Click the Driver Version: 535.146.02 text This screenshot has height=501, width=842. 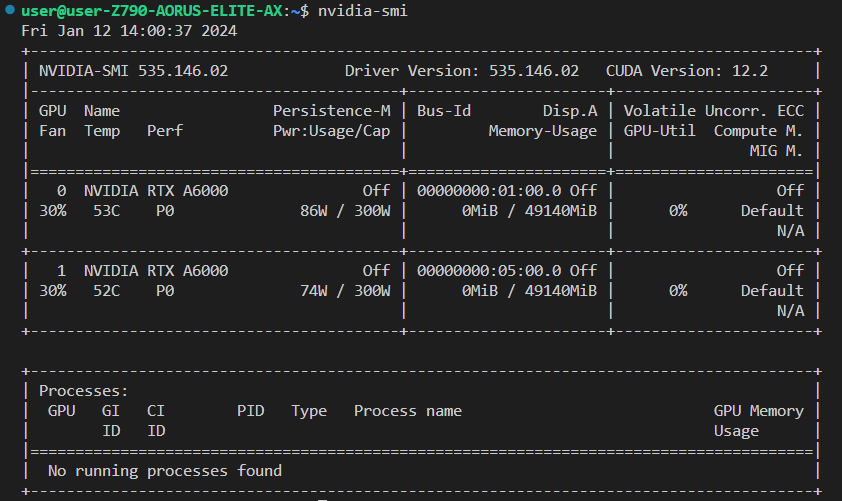pyautogui.click(x=461, y=71)
